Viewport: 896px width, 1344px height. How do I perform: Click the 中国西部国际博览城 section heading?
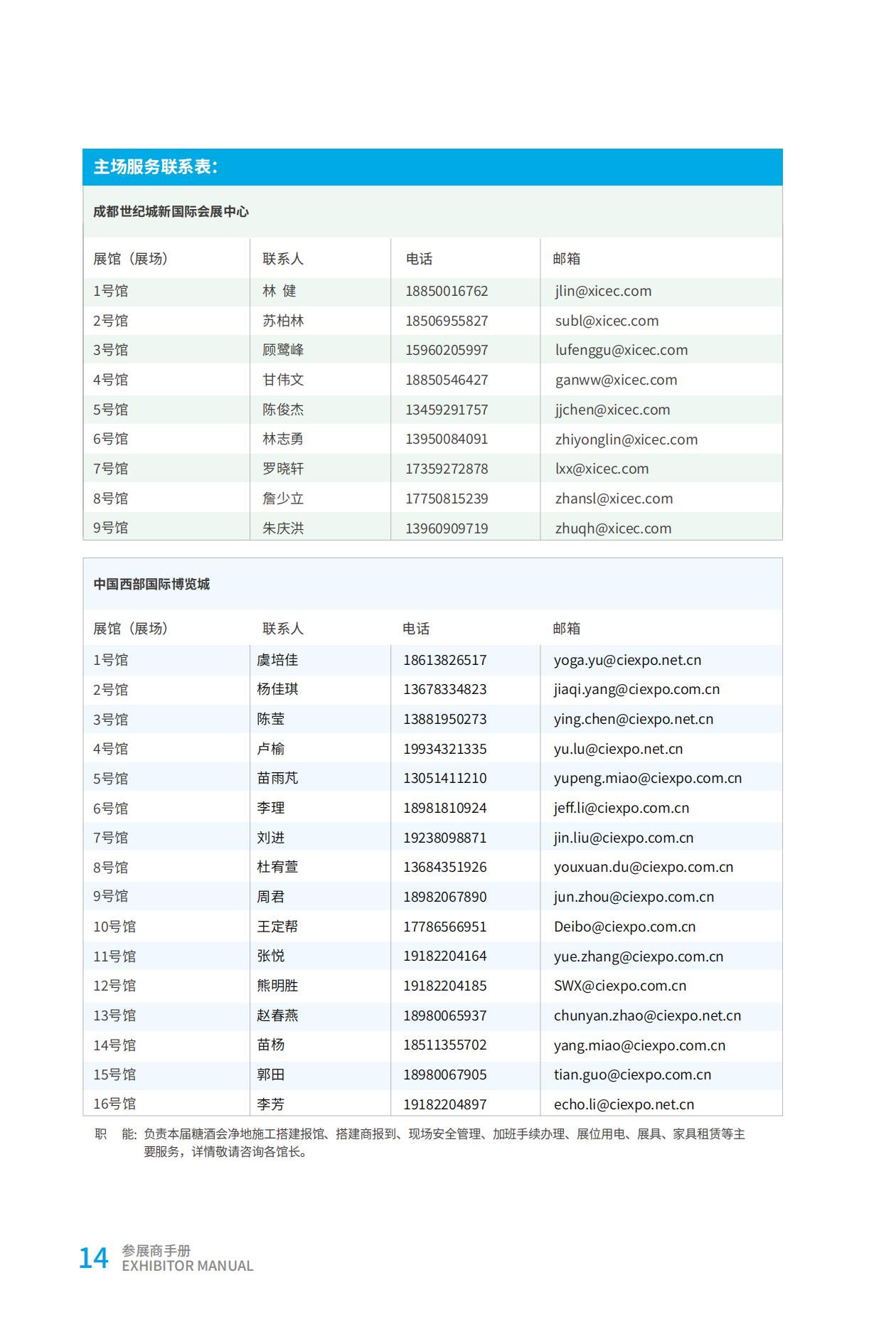[151, 584]
